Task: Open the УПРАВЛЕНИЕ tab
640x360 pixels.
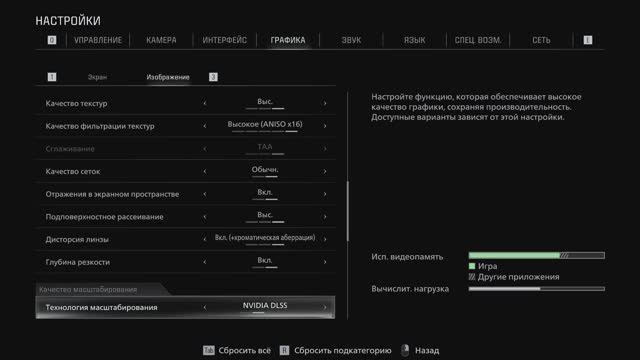Action: coord(98,40)
